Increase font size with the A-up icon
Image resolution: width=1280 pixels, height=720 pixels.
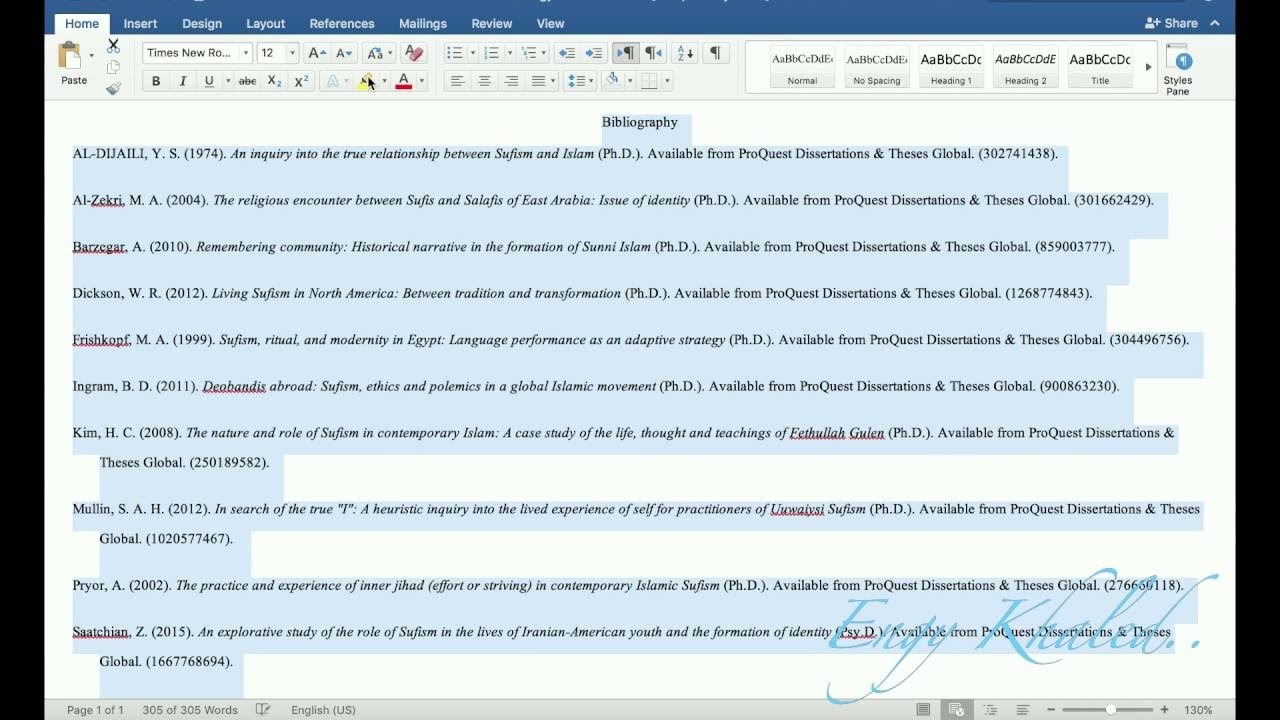tap(316, 53)
